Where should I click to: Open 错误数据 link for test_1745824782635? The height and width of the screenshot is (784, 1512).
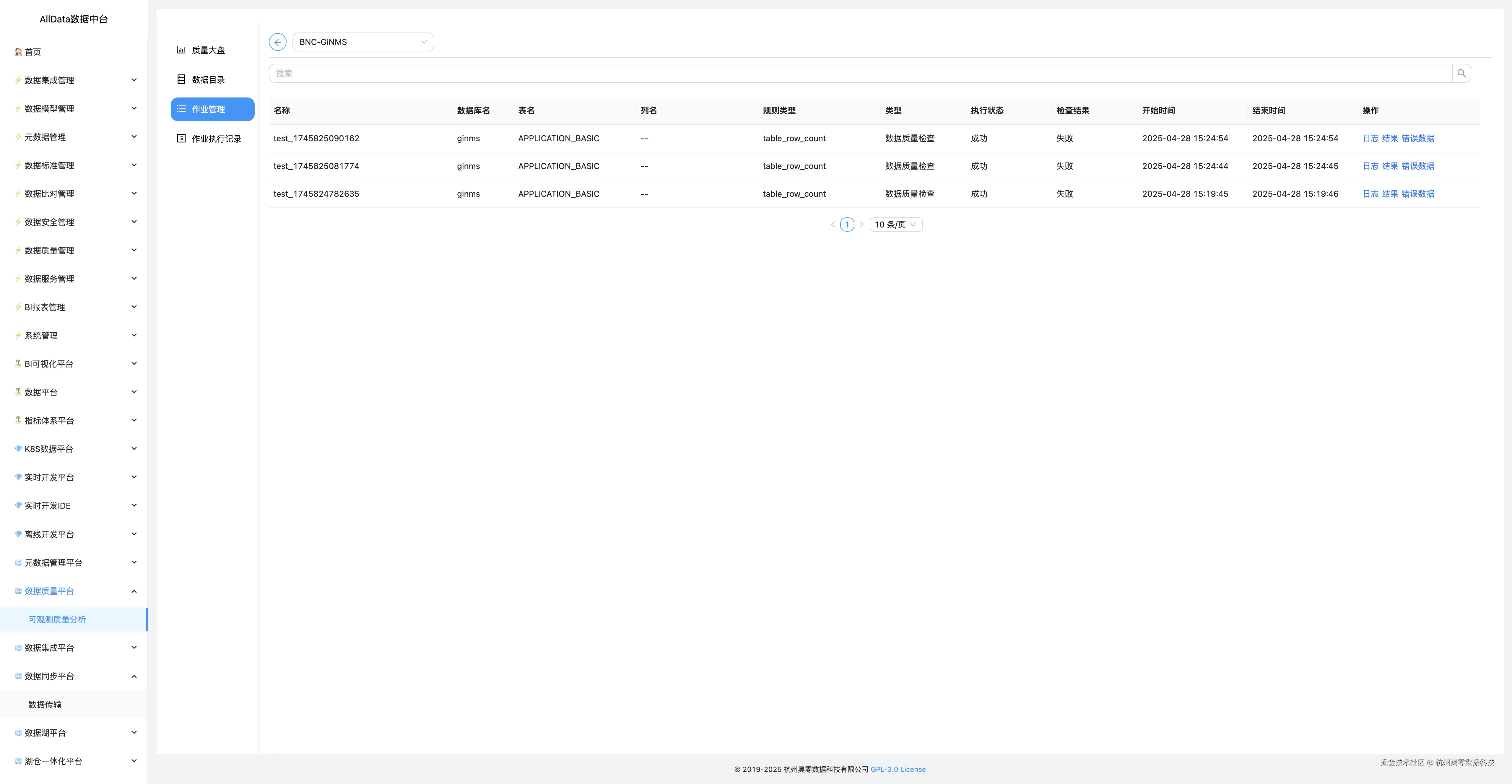pos(1417,194)
